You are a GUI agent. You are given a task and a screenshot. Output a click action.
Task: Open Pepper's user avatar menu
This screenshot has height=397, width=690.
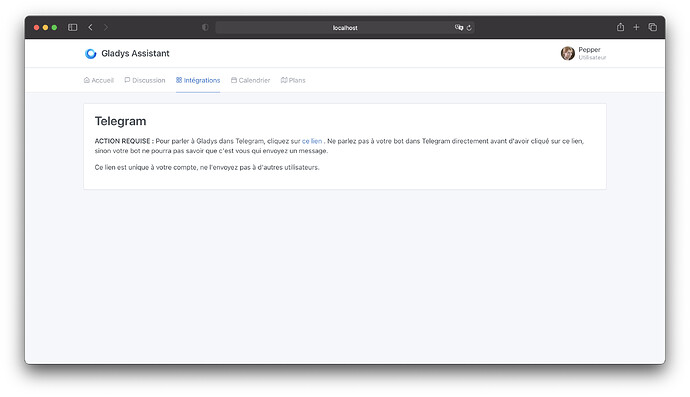[568, 53]
